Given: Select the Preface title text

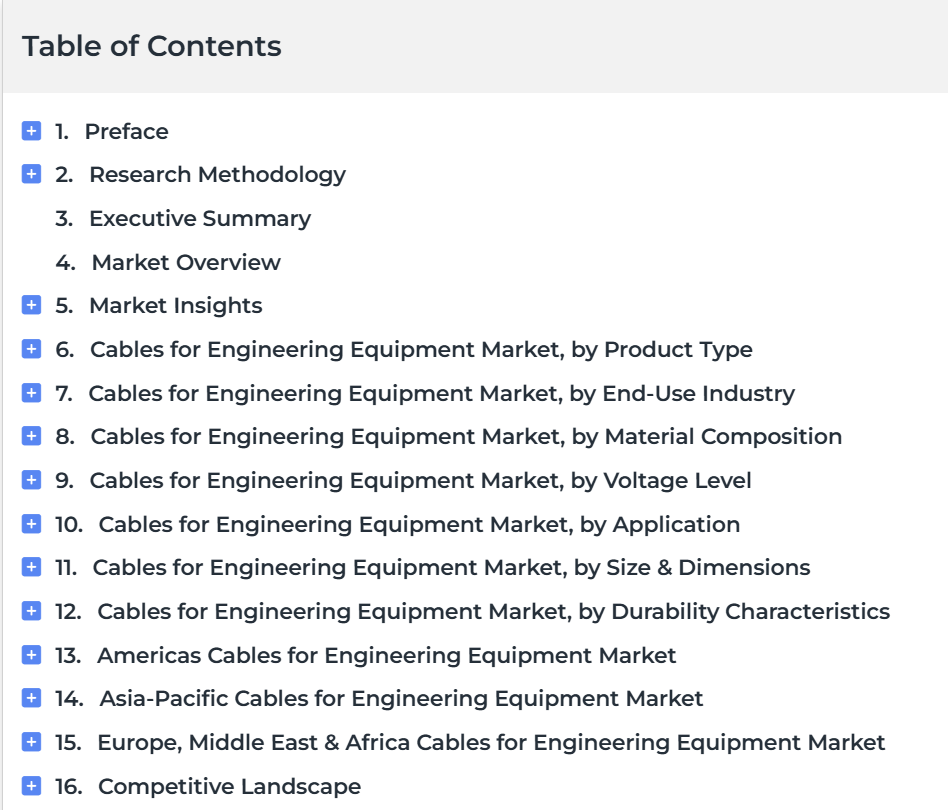Looking at the screenshot, I should click(126, 131).
